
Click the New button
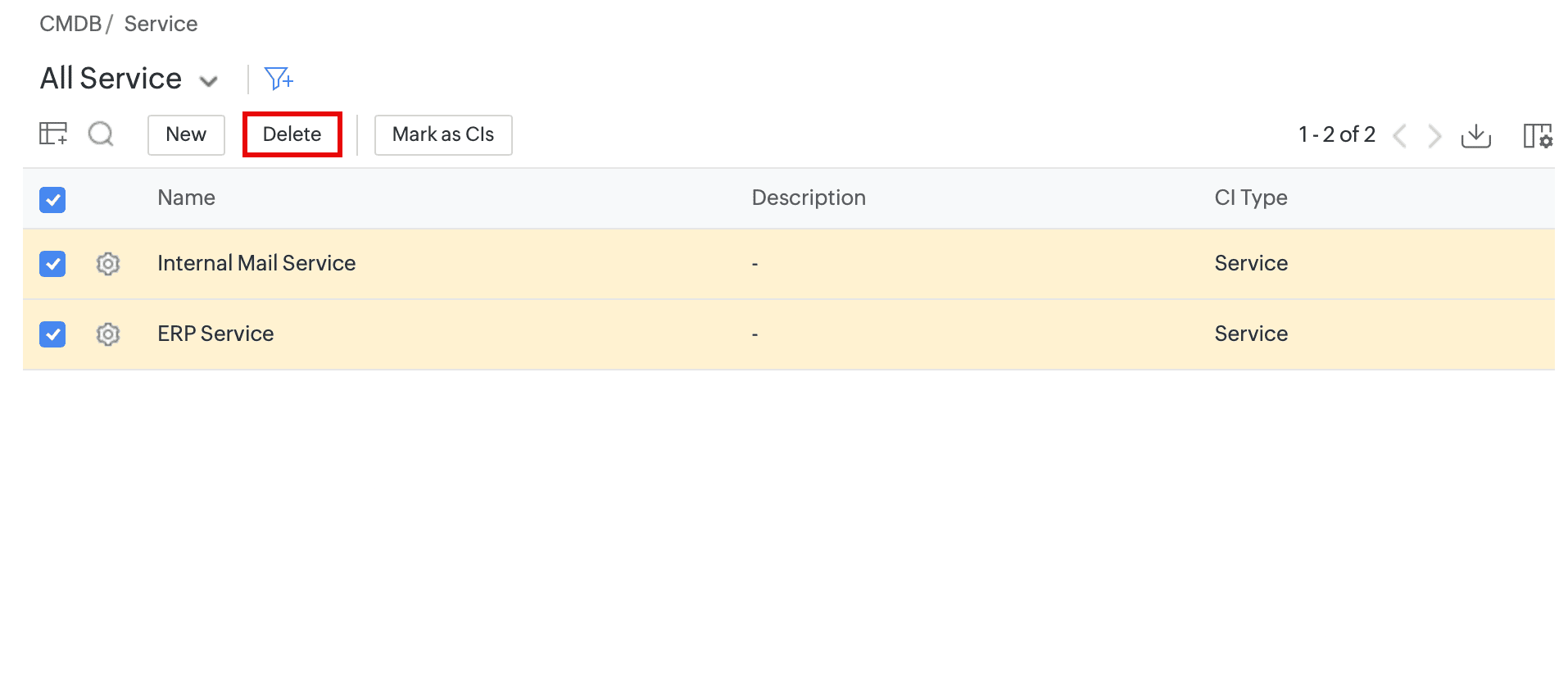[186, 134]
